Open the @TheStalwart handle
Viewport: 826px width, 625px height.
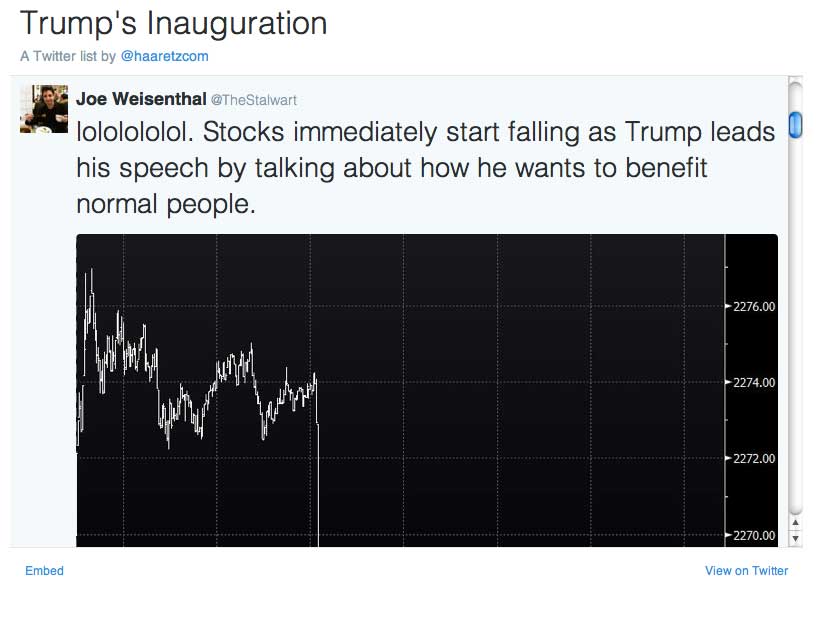(x=252, y=100)
